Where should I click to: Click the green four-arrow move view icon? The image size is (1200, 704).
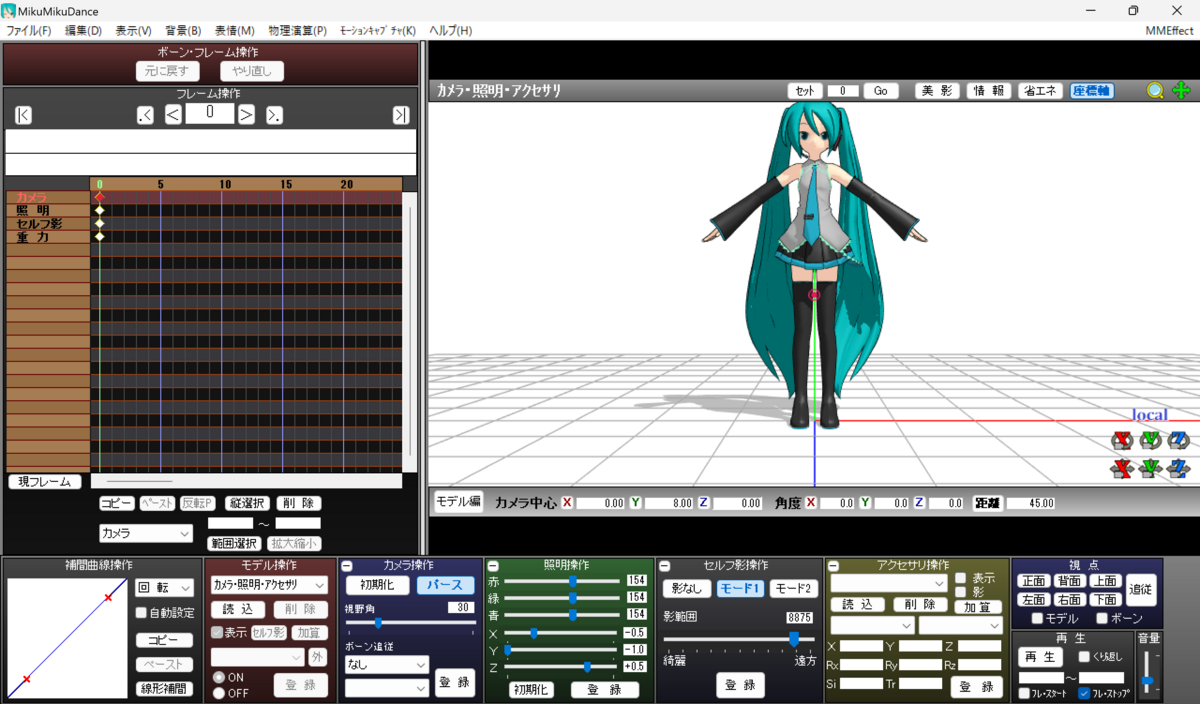(x=1181, y=90)
